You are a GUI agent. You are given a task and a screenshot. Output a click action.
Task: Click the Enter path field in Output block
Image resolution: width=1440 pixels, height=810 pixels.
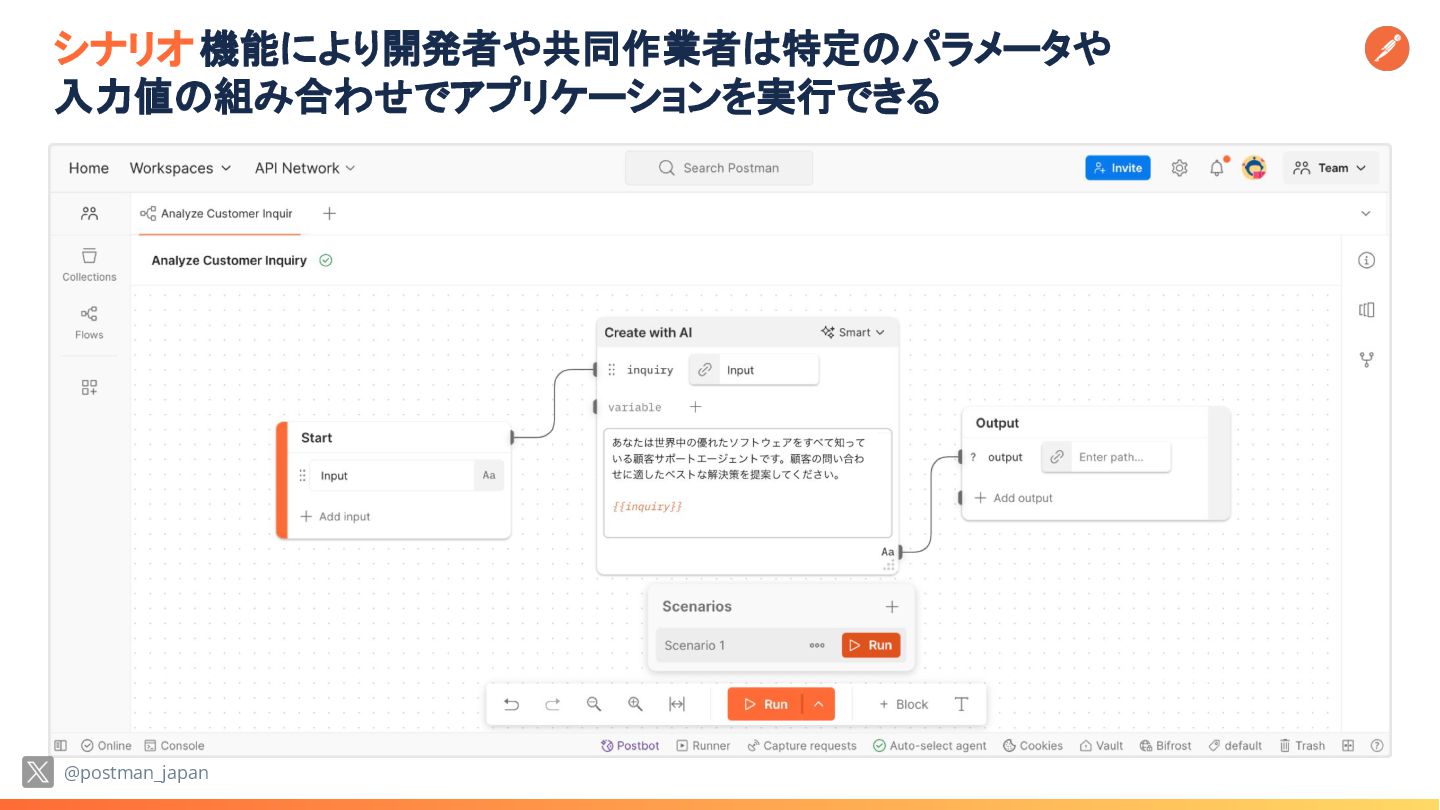(1121, 457)
